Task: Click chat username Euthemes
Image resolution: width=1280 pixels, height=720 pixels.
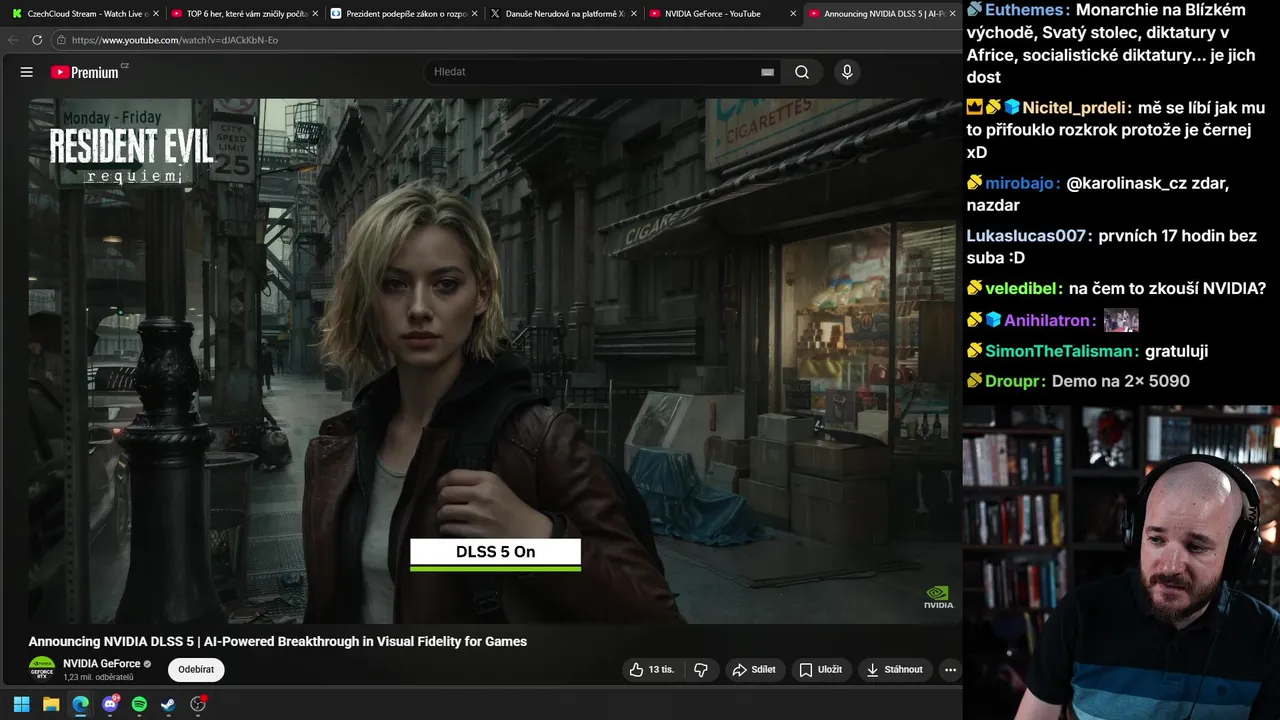Action: 1026,10
